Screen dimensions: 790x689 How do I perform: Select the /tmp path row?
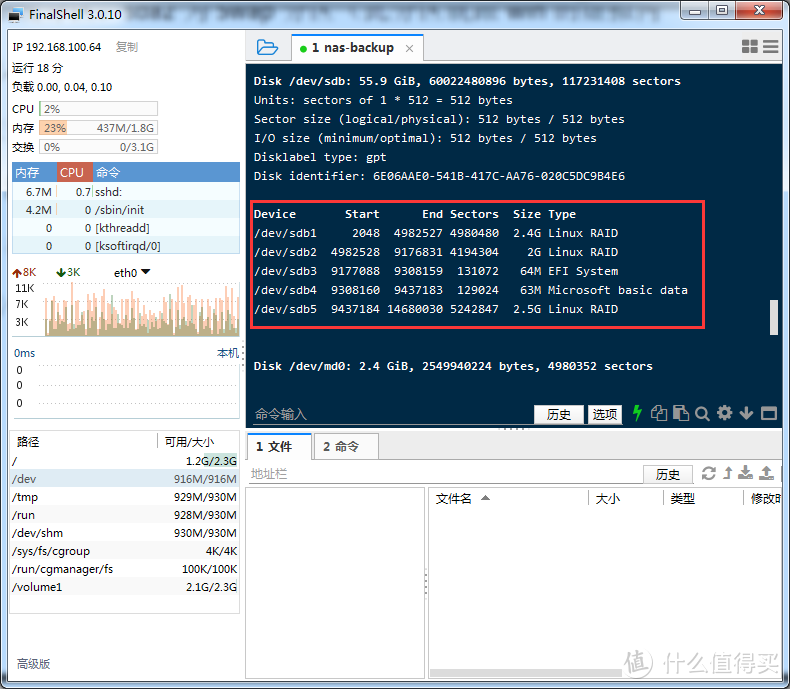[124, 497]
